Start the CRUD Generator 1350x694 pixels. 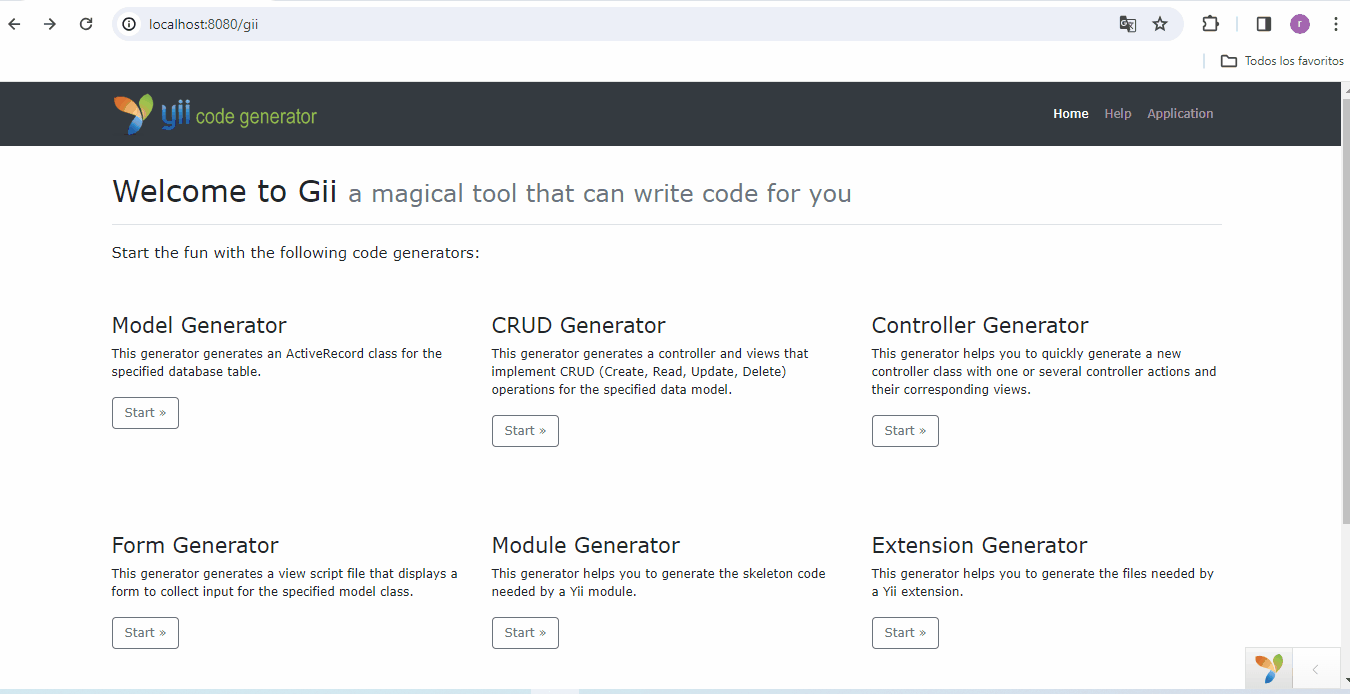(x=525, y=431)
